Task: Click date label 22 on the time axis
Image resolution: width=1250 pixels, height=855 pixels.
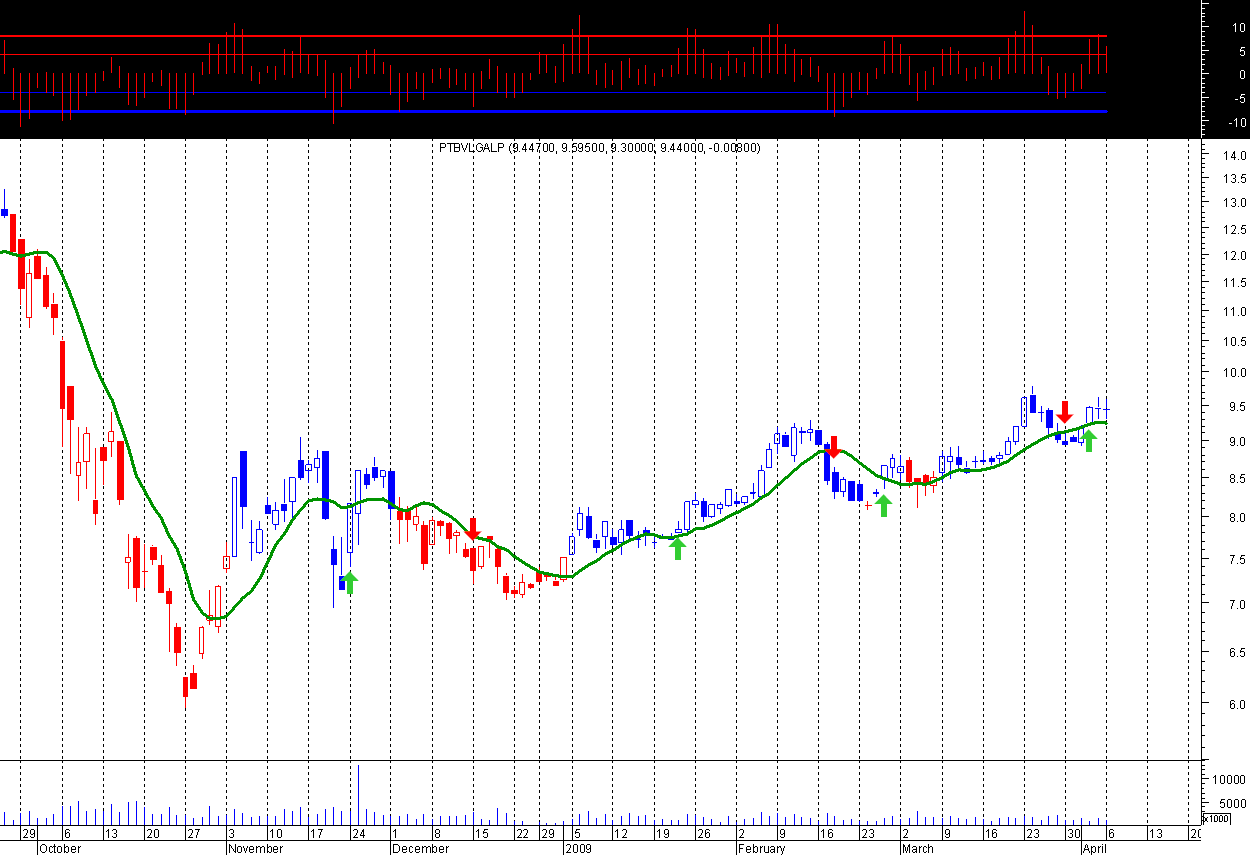Action: tap(522, 834)
